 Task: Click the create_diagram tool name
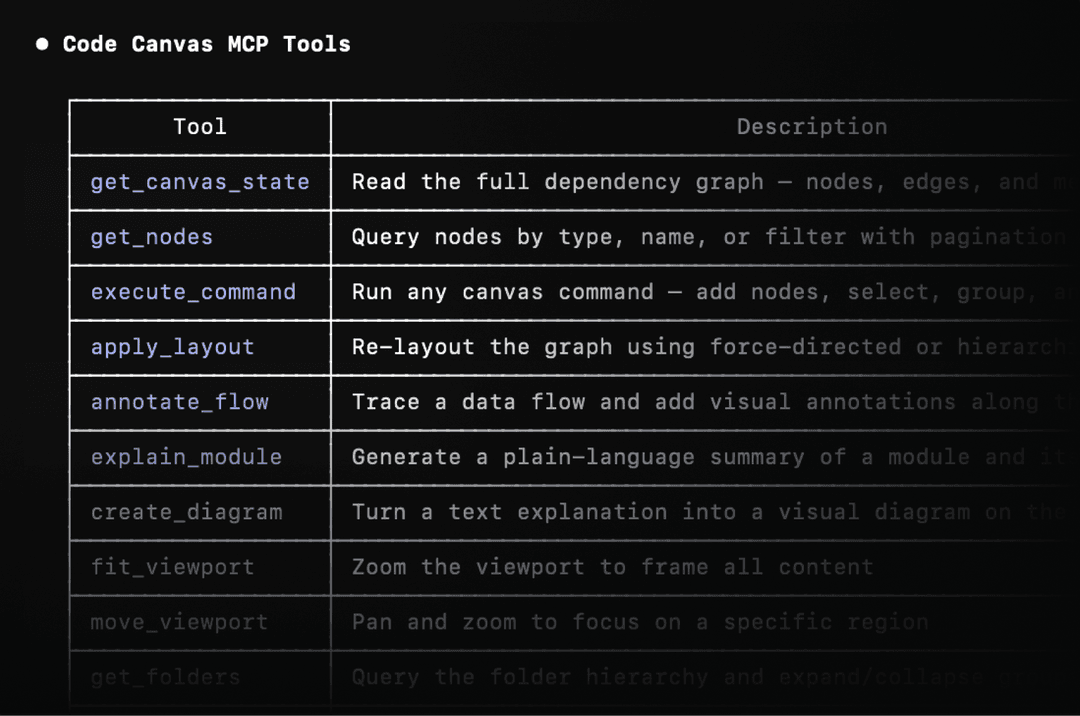coord(186,512)
